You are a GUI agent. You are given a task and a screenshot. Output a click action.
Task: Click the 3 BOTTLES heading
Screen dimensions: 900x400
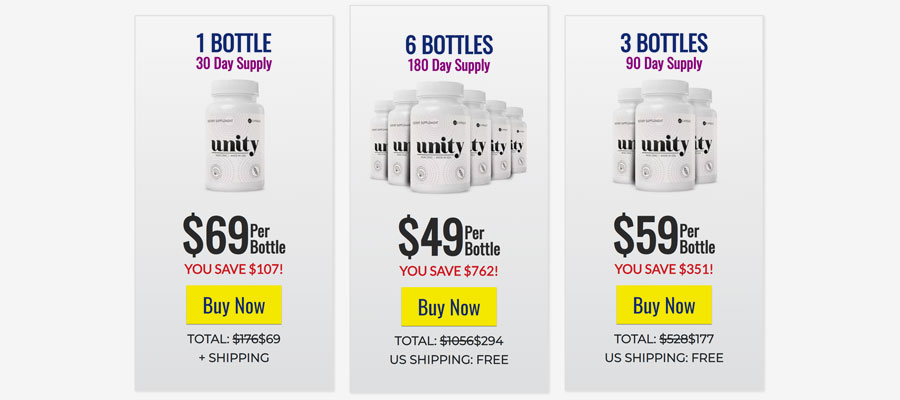(664, 43)
